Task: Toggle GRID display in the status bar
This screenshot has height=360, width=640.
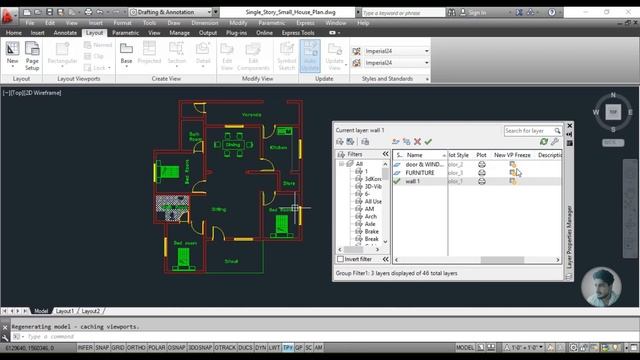Action: [118, 348]
